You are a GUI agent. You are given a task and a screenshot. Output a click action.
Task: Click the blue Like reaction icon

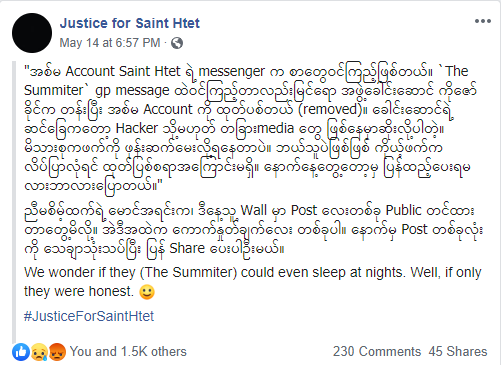[21, 352]
